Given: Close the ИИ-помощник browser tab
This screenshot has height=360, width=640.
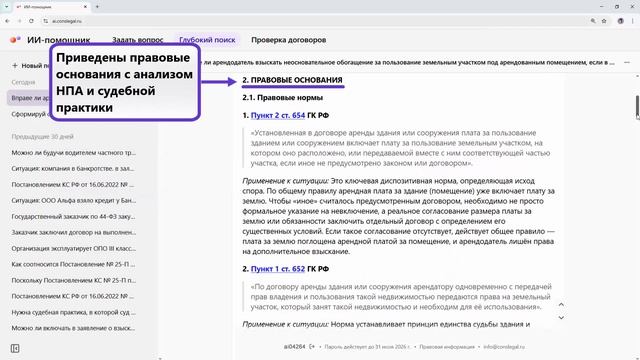Looking at the screenshot, I should click(x=85, y=7).
